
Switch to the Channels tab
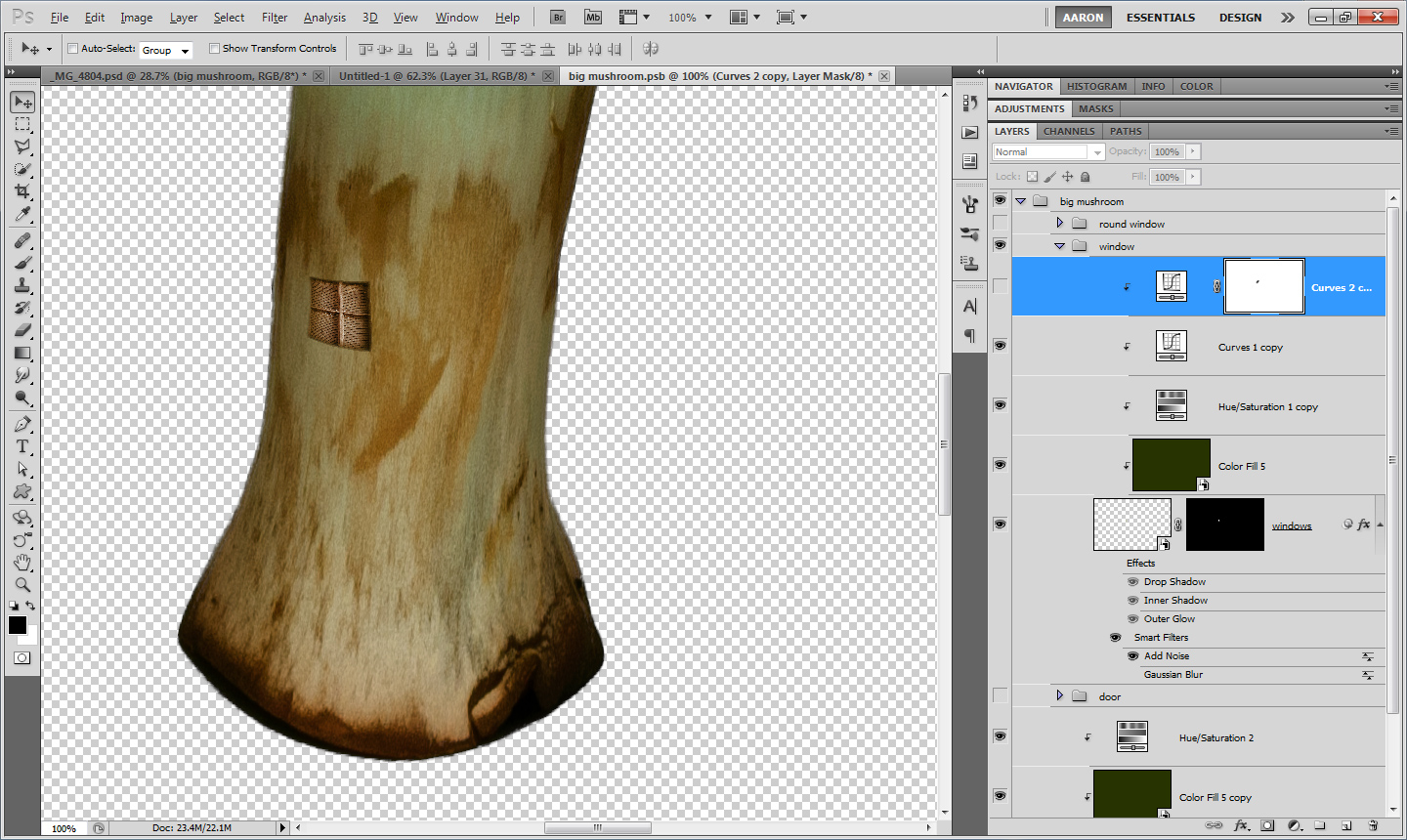(x=1068, y=131)
